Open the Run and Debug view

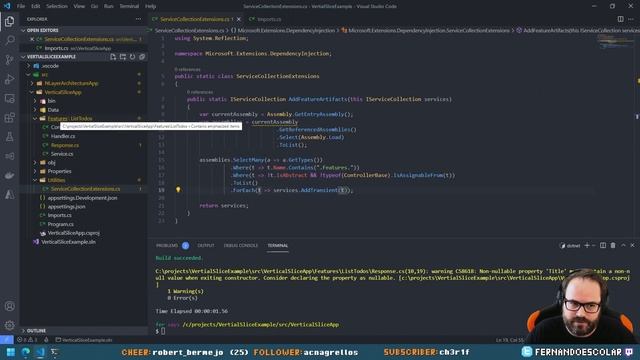(9, 79)
